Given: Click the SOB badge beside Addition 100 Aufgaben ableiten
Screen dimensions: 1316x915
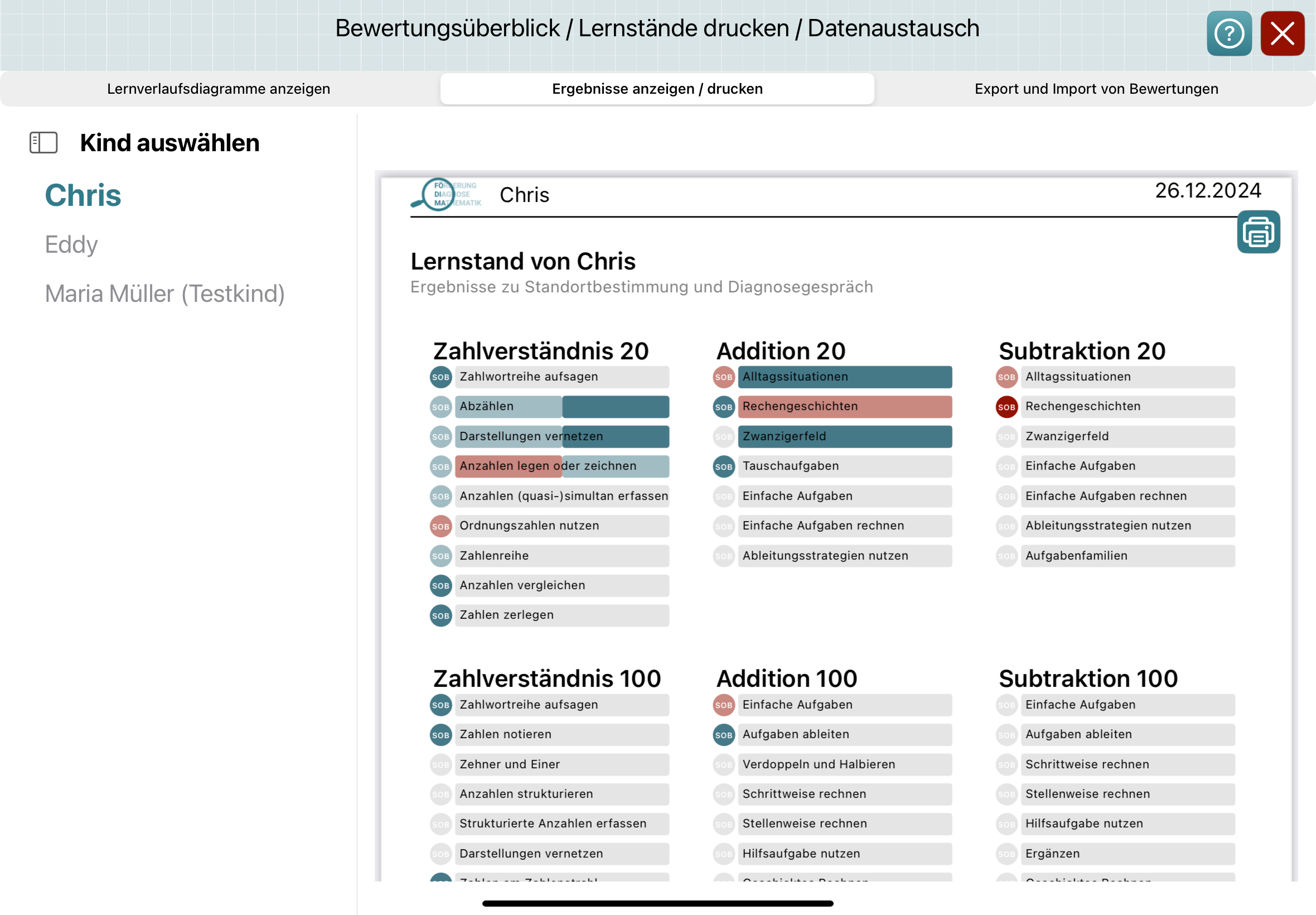Looking at the screenshot, I should [x=723, y=735].
